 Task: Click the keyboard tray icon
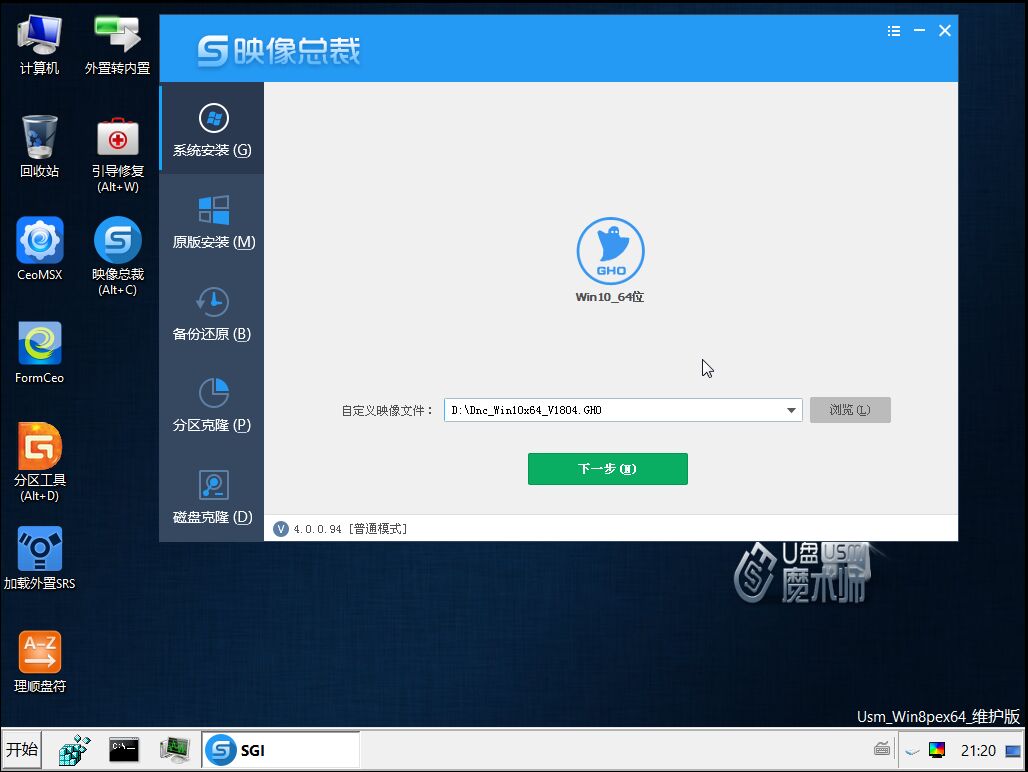882,749
